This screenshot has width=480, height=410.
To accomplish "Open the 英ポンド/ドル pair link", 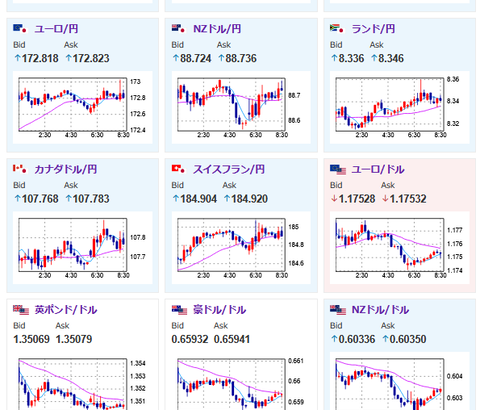I will point(66,310).
